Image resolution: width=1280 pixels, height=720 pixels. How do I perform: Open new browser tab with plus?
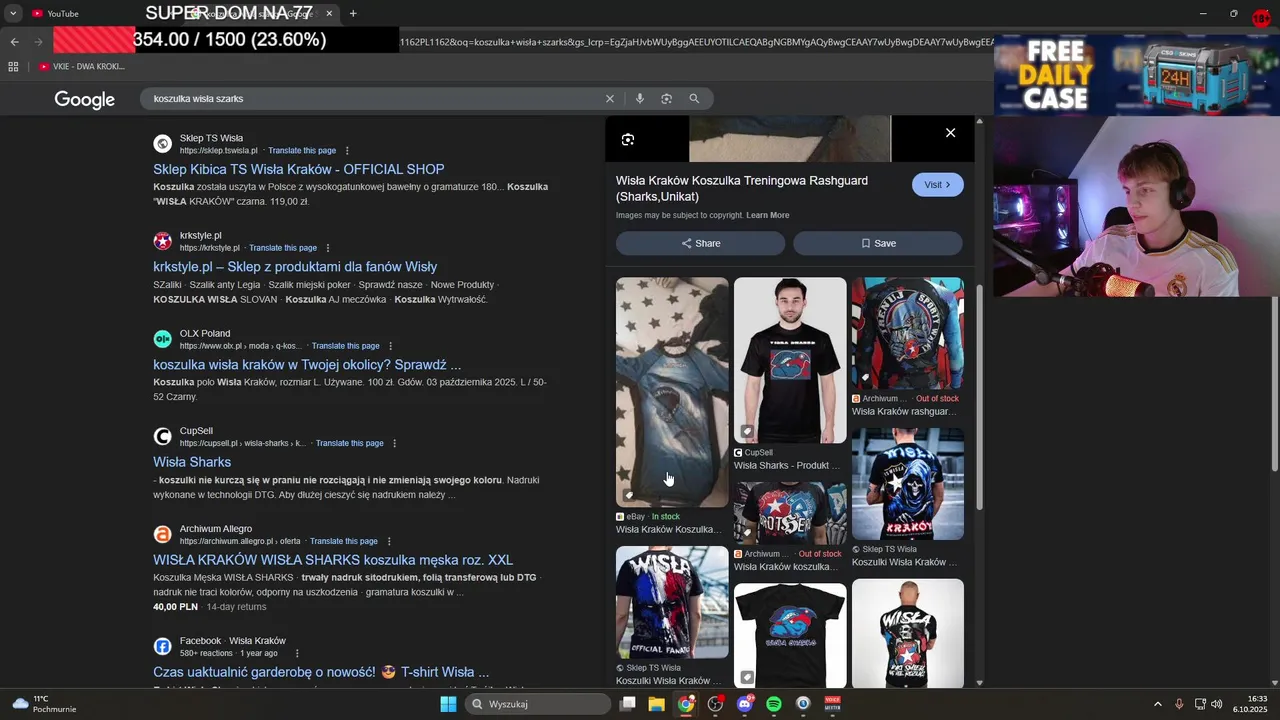point(353,14)
